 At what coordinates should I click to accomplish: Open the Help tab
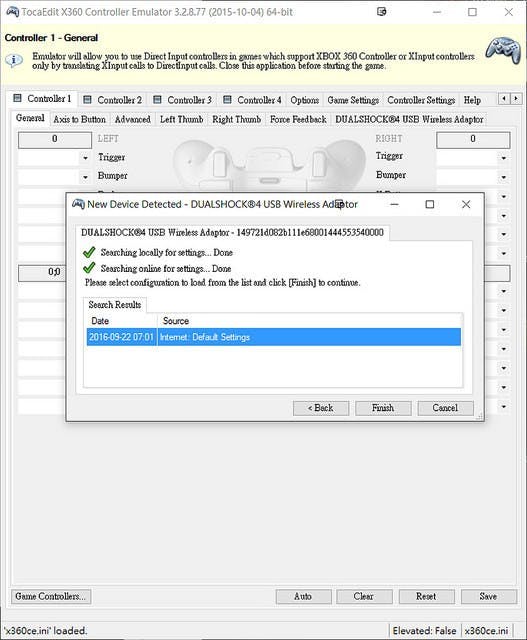coord(472,100)
